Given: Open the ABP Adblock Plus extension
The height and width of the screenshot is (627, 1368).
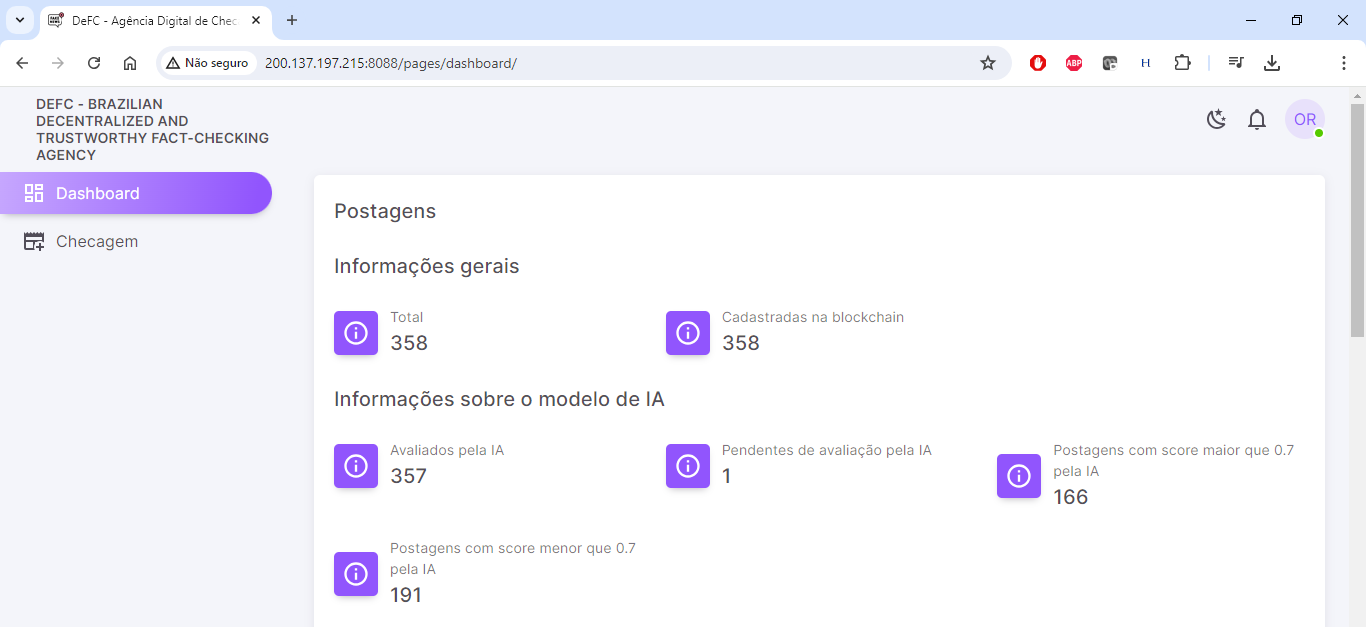Looking at the screenshot, I should click(1074, 63).
